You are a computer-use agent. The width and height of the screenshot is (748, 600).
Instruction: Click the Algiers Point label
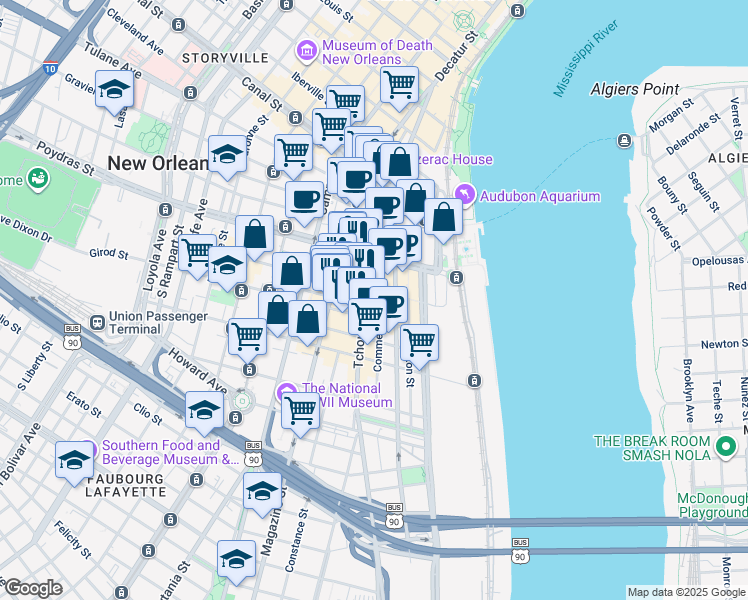coord(634,90)
